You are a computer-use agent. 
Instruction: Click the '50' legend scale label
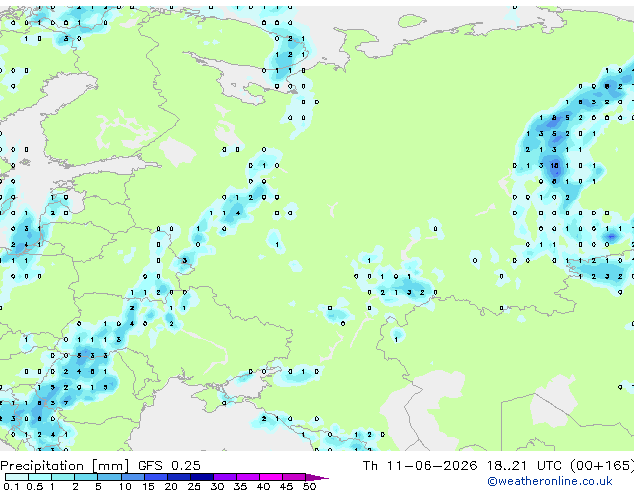[309, 486]
